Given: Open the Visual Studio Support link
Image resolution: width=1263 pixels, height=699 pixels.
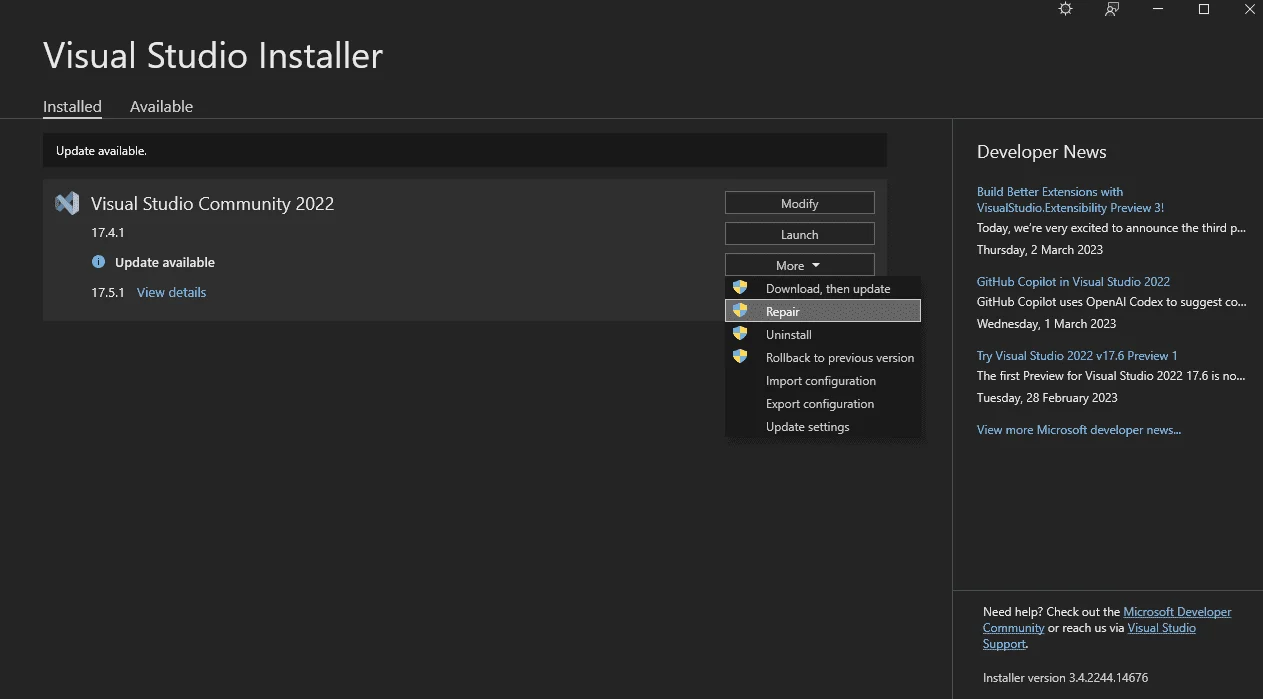Looking at the screenshot, I should pos(1089,635).
